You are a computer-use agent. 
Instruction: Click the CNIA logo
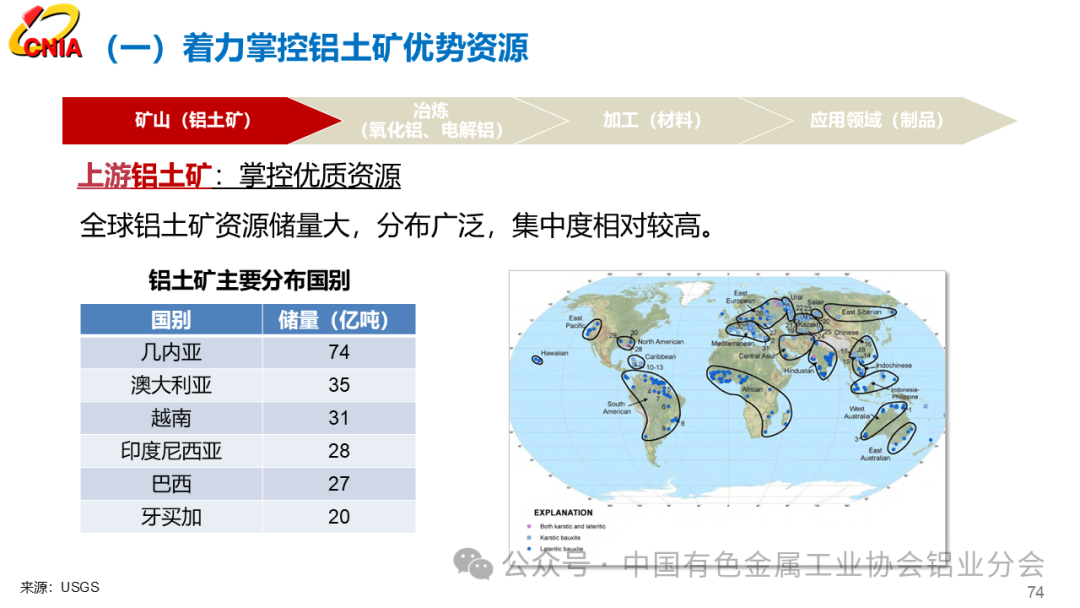(x=46, y=32)
